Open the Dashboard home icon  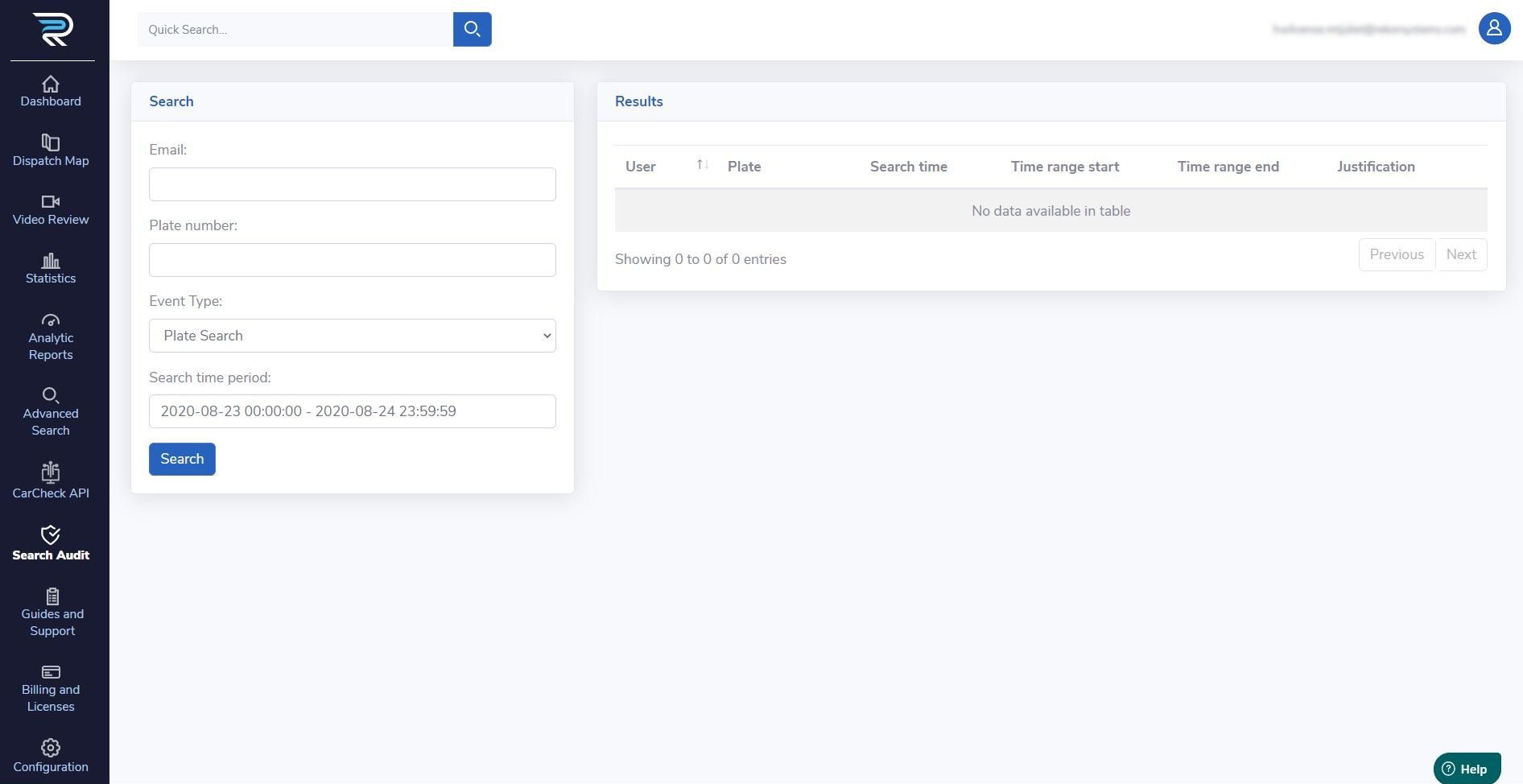[x=51, y=85]
